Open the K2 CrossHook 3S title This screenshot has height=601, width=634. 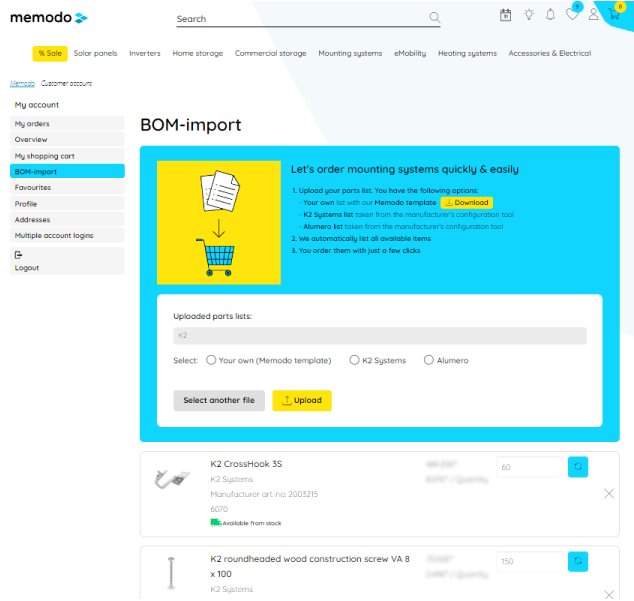[246, 463]
